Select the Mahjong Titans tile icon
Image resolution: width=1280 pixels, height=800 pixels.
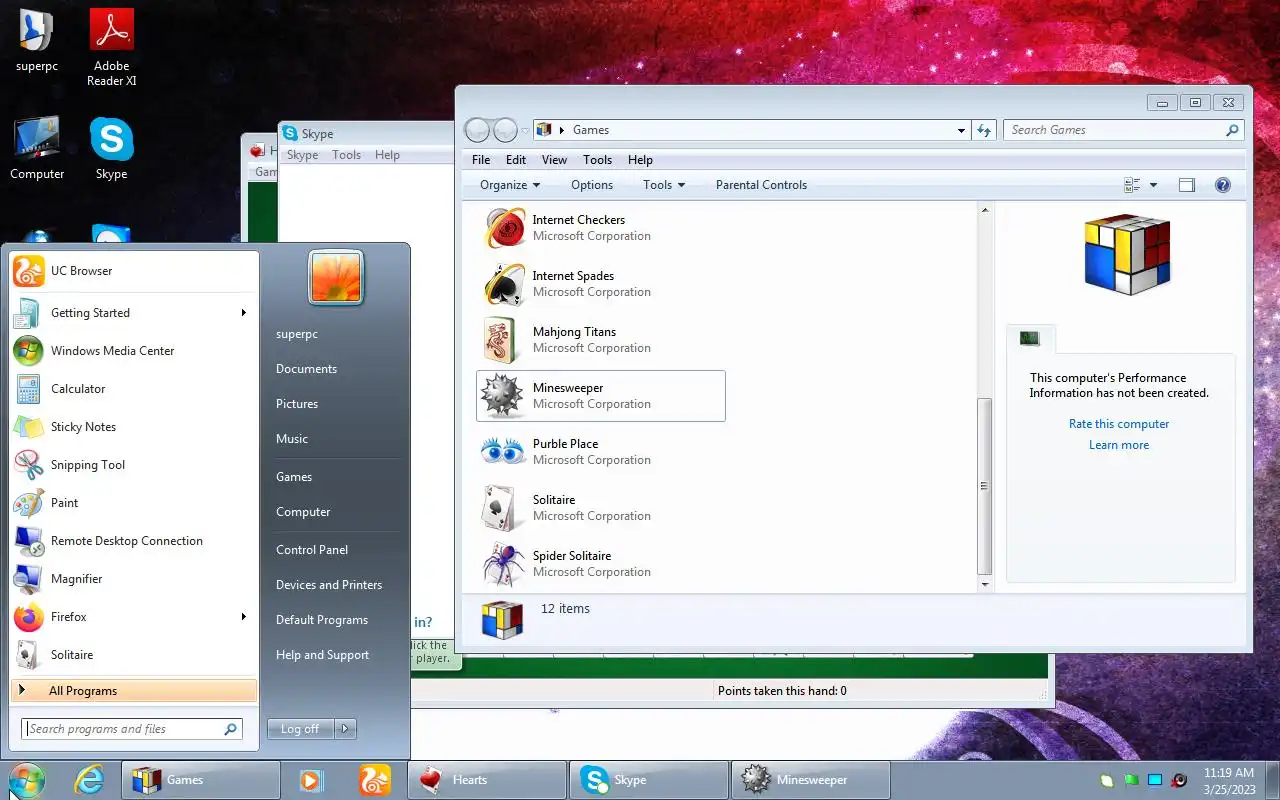tap(502, 340)
